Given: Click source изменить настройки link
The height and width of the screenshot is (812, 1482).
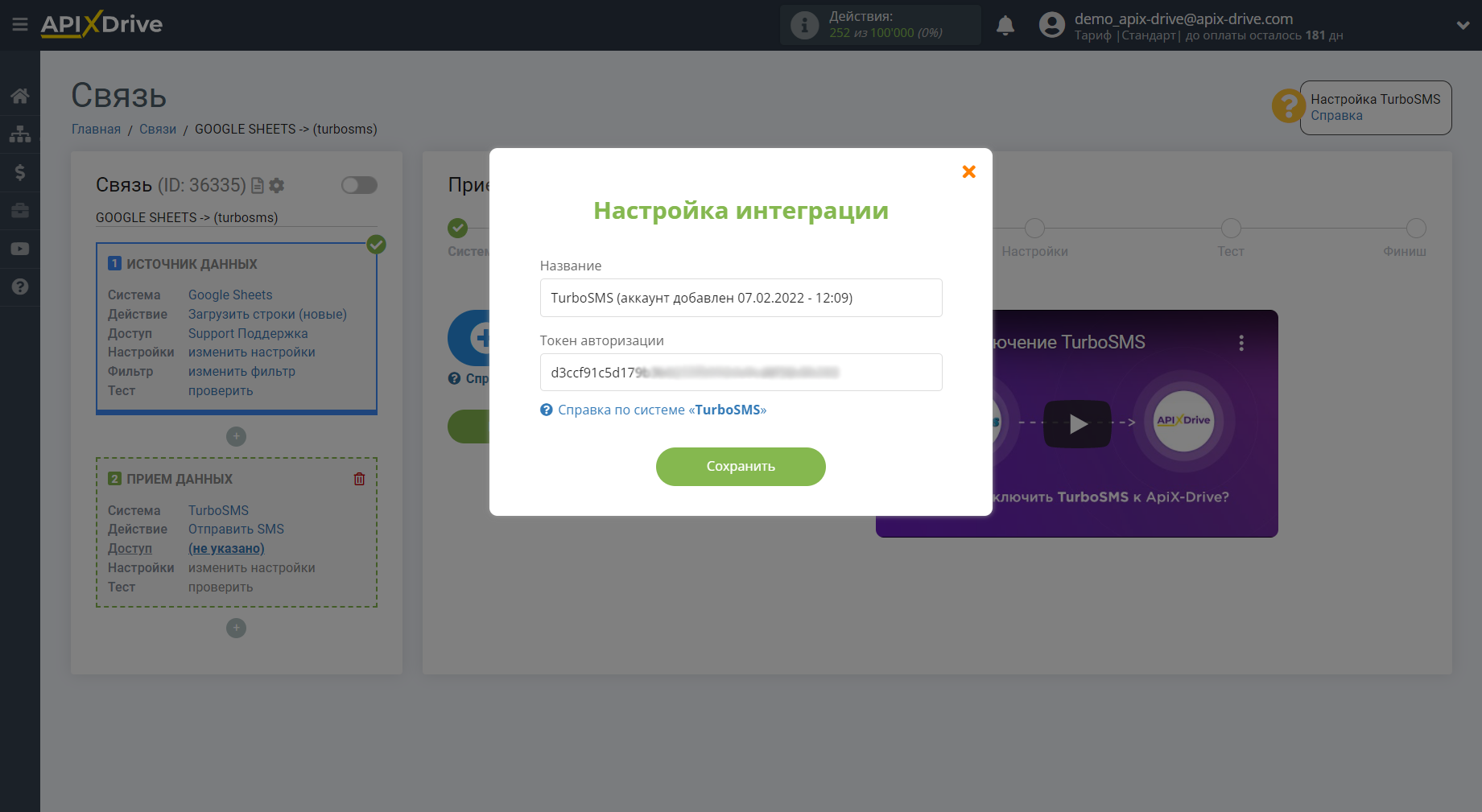Looking at the screenshot, I should 252,352.
